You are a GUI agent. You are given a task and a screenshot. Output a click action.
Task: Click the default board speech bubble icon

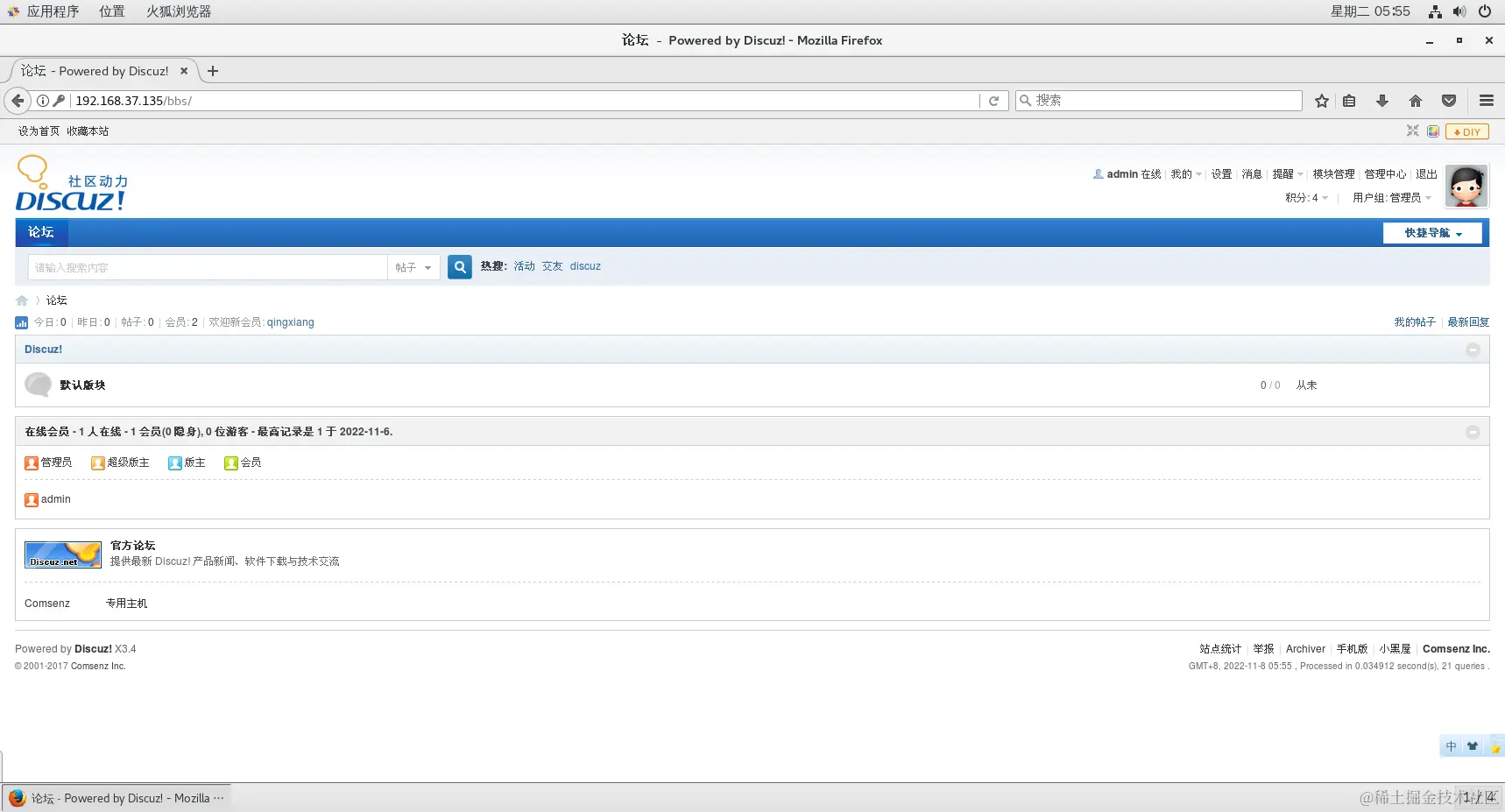click(39, 385)
